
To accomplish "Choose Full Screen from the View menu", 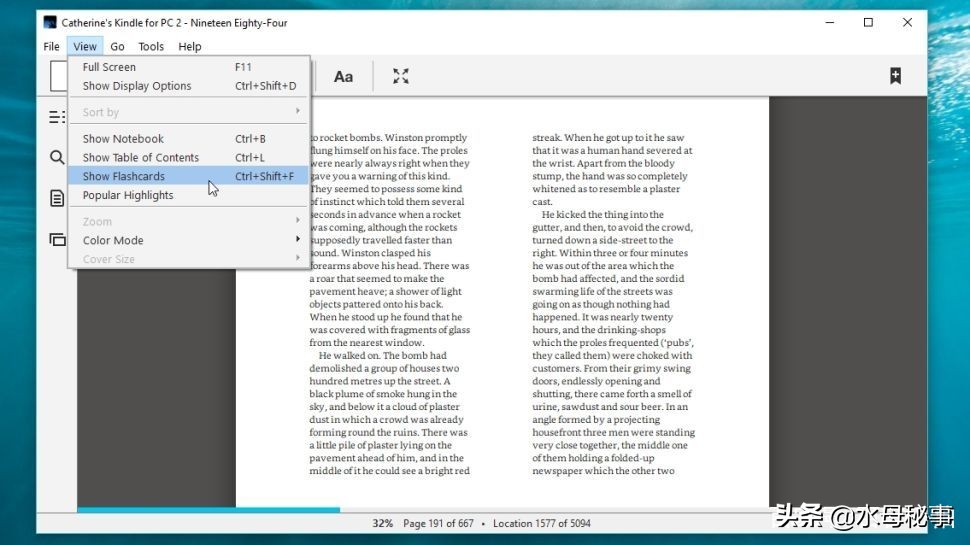I will pos(109,67).
